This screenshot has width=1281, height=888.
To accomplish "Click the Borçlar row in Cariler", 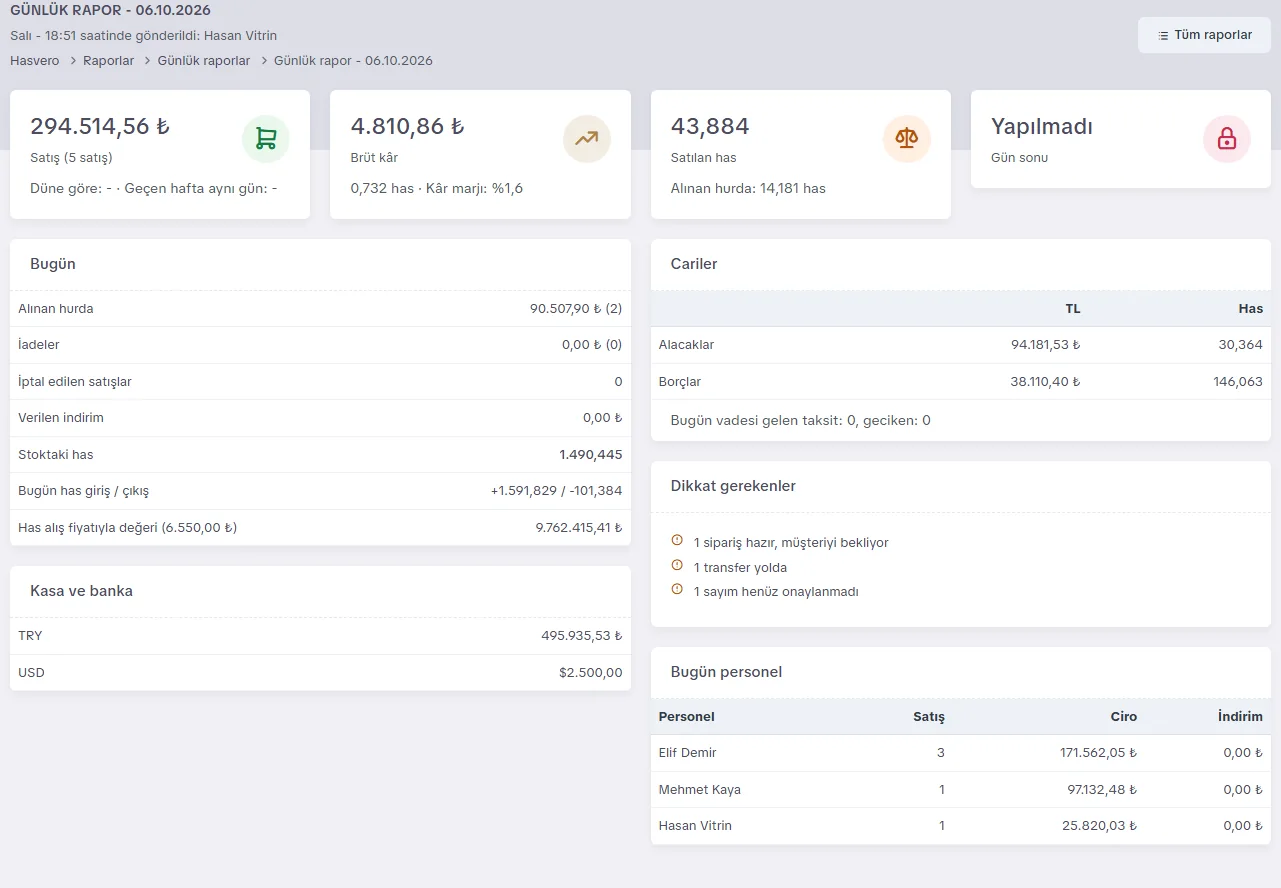I will [961, 382].
